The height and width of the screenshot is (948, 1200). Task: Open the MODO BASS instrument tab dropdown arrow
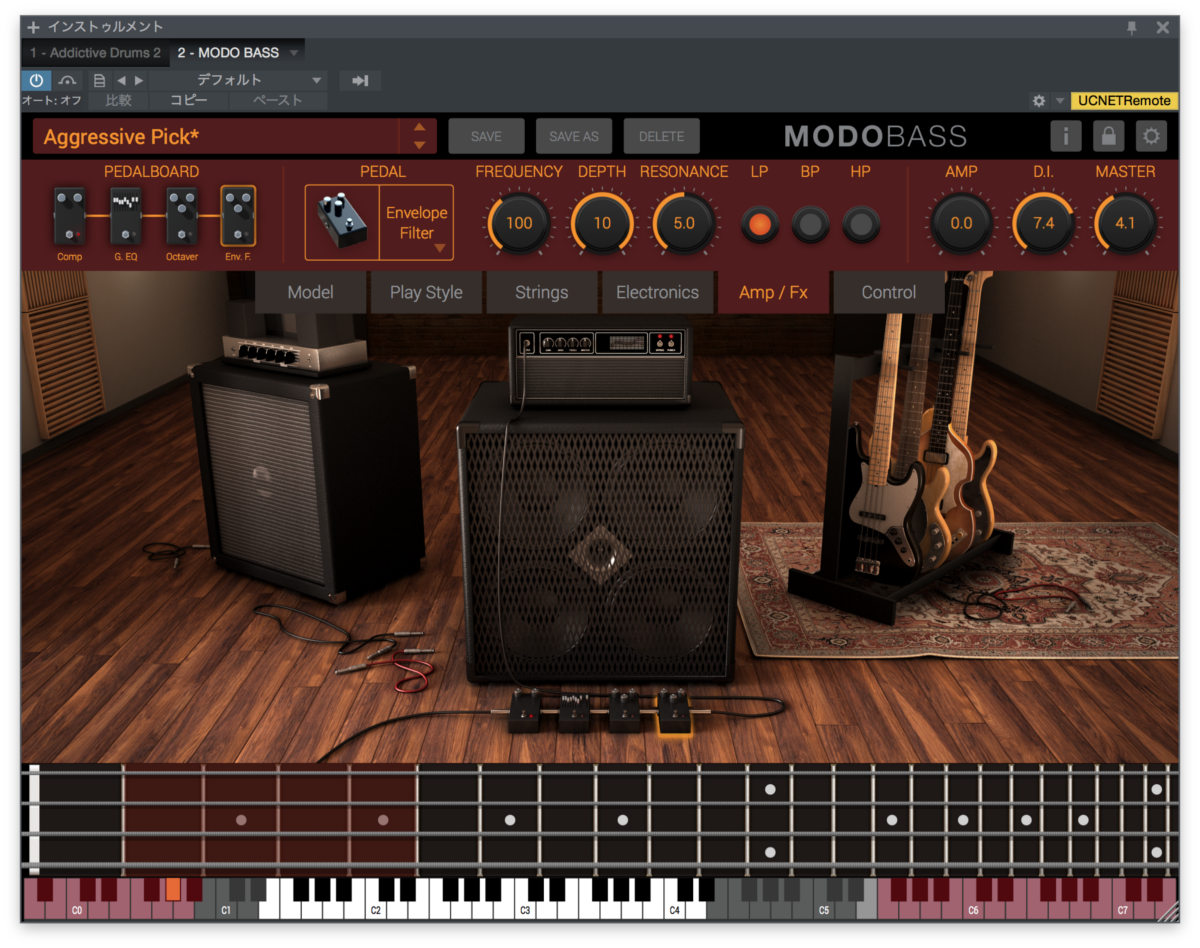pos(294,53)
